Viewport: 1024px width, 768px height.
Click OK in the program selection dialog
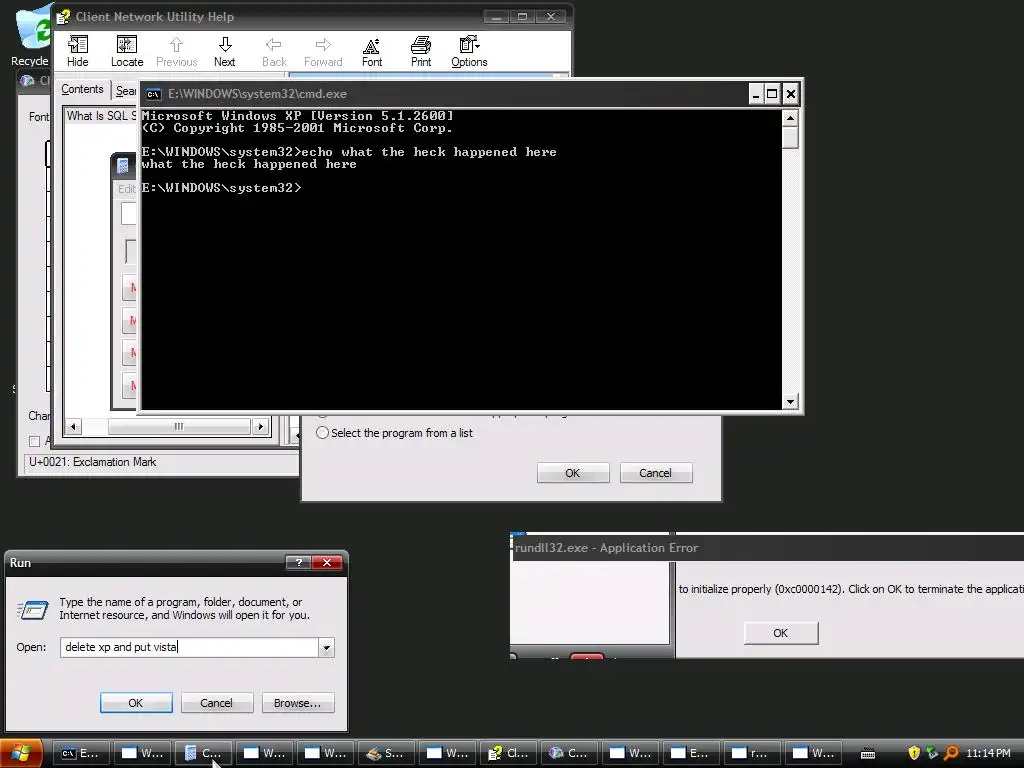point(573,473)
